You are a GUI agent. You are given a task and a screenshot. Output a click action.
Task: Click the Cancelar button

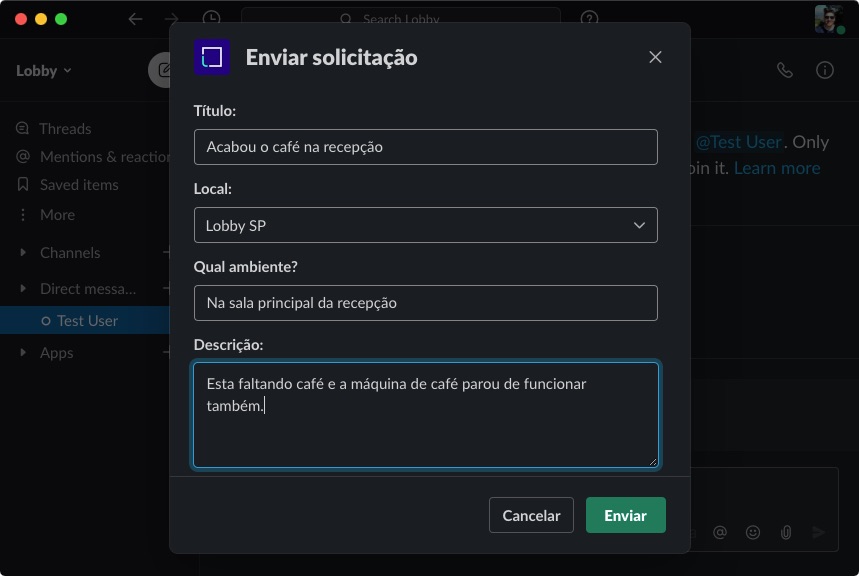coord(531,515)
